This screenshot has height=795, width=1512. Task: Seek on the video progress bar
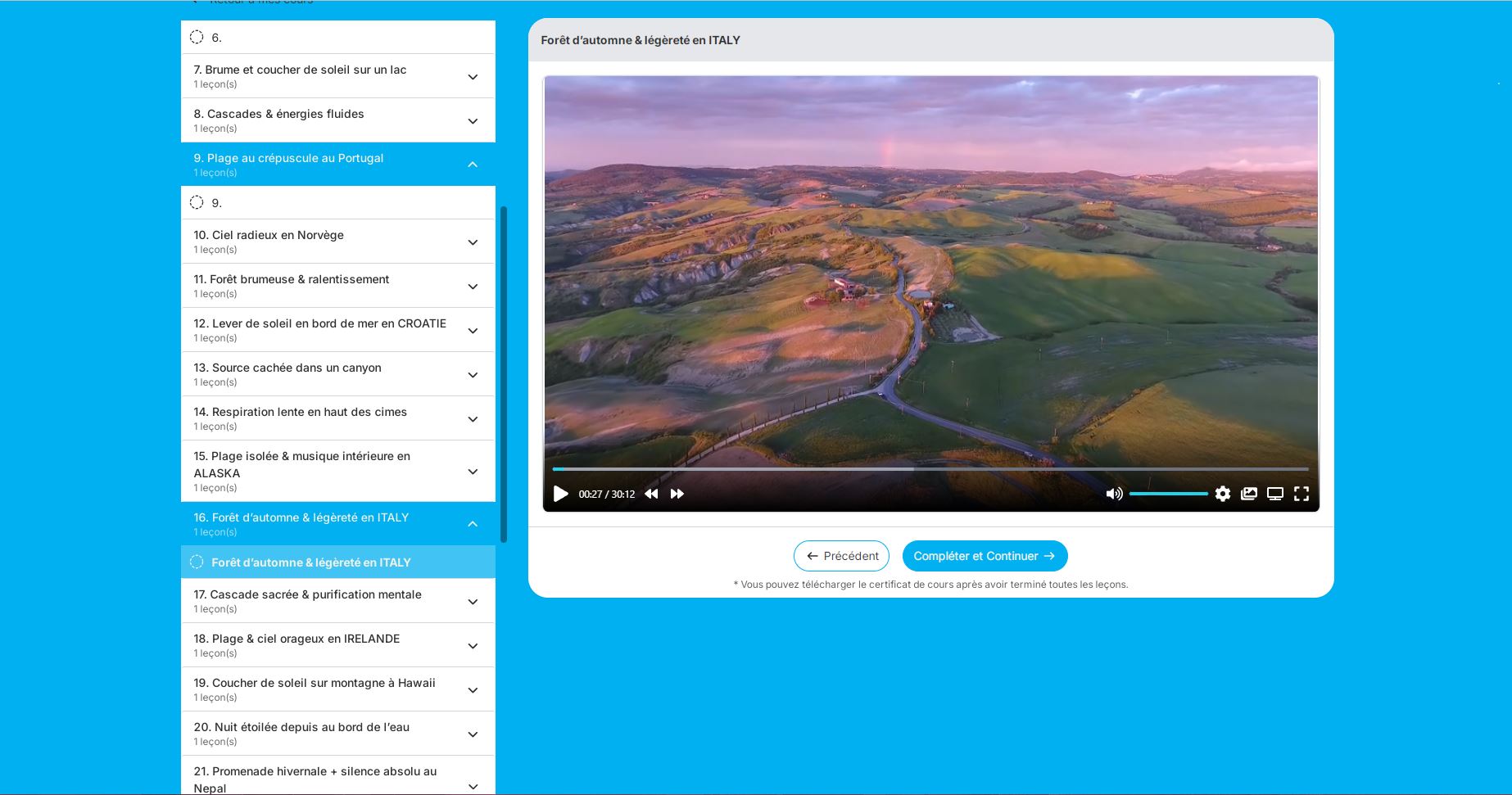pyautogui.click(x=930, y=469)
